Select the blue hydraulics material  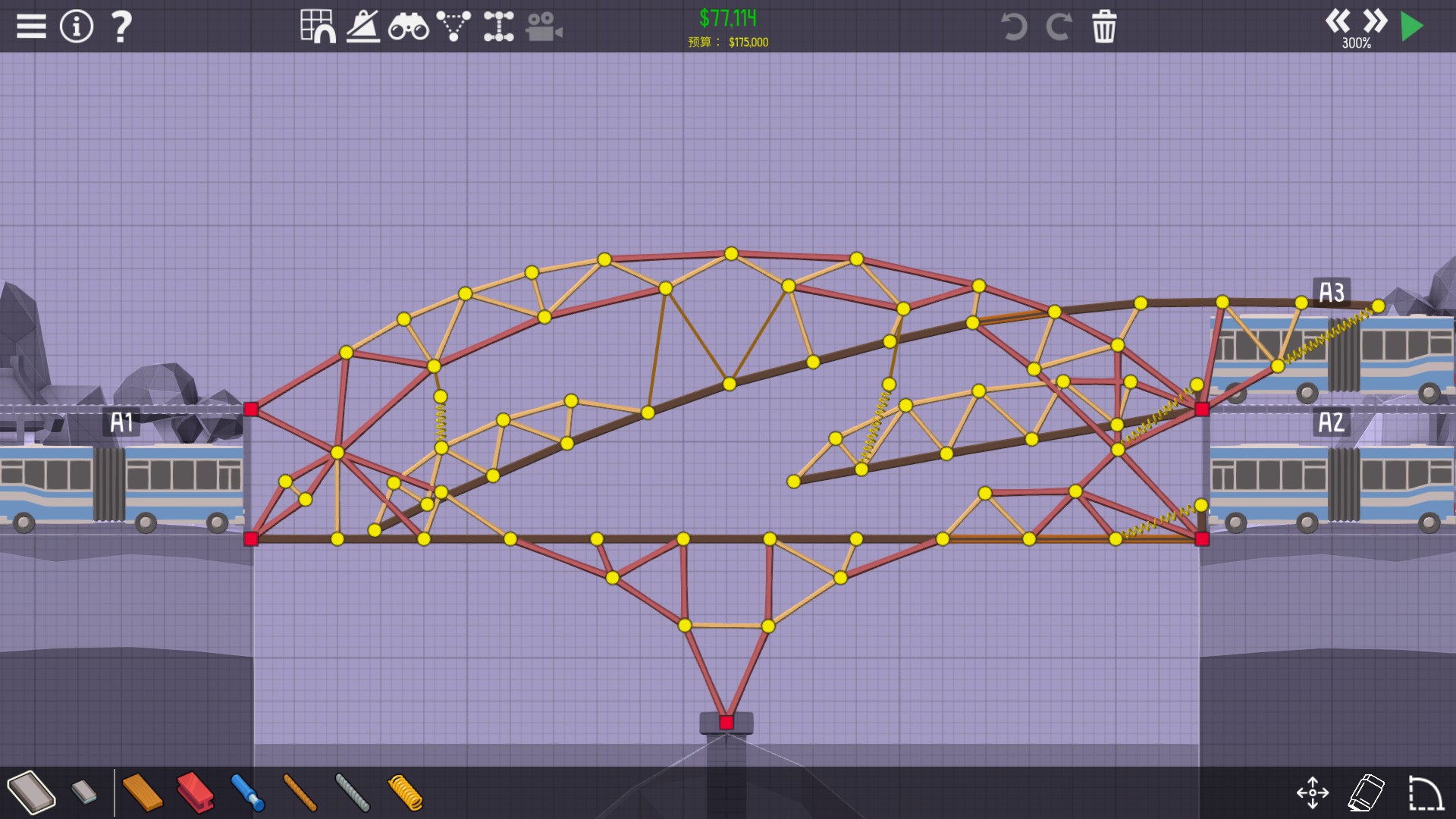point(247,792)
